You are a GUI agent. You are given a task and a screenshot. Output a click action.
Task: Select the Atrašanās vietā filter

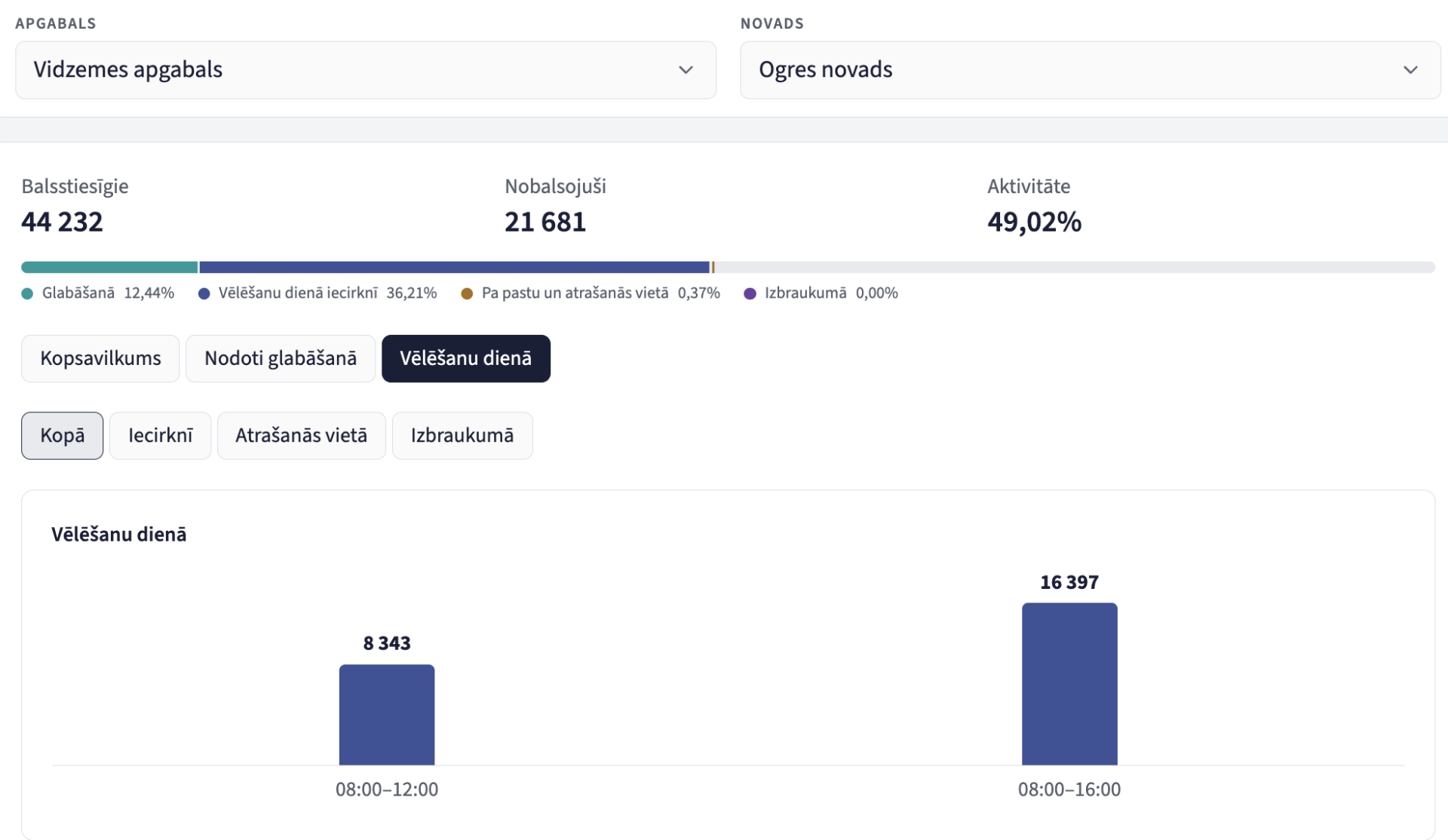(302, 436)
